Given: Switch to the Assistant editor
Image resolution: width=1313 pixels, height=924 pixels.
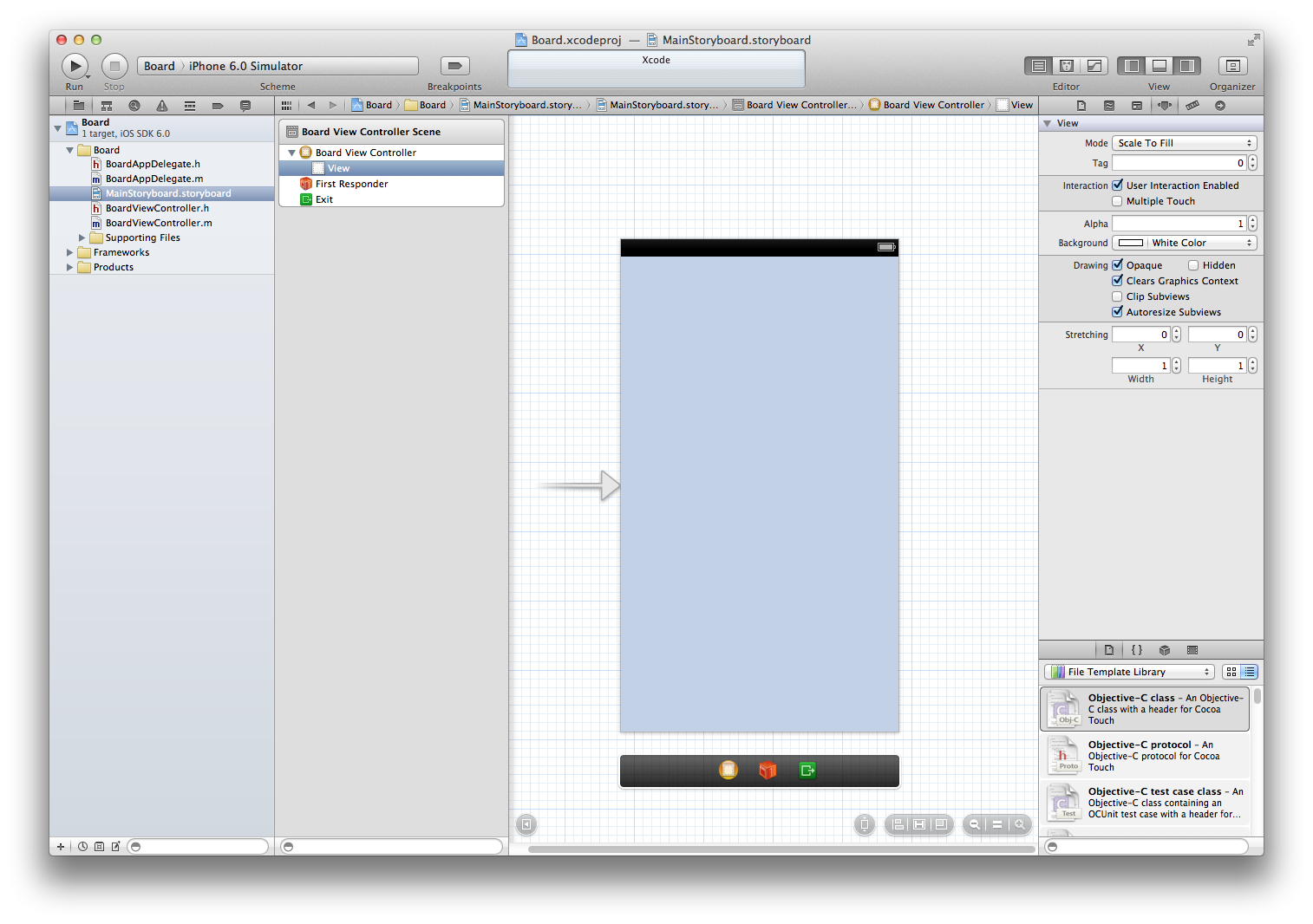Looking at the screenshot, I should point(1067,66).
